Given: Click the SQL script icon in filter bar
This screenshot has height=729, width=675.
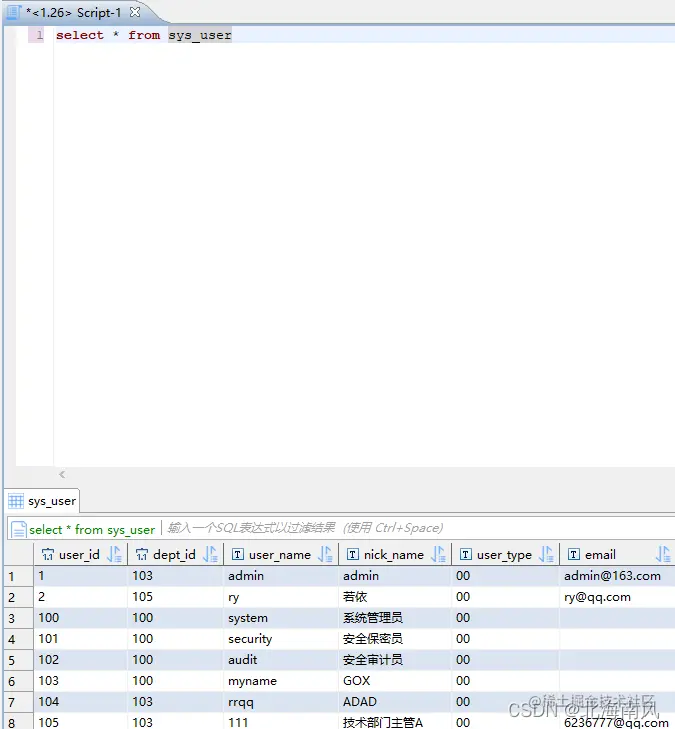Looking at the screenshot, I should 19,529.
